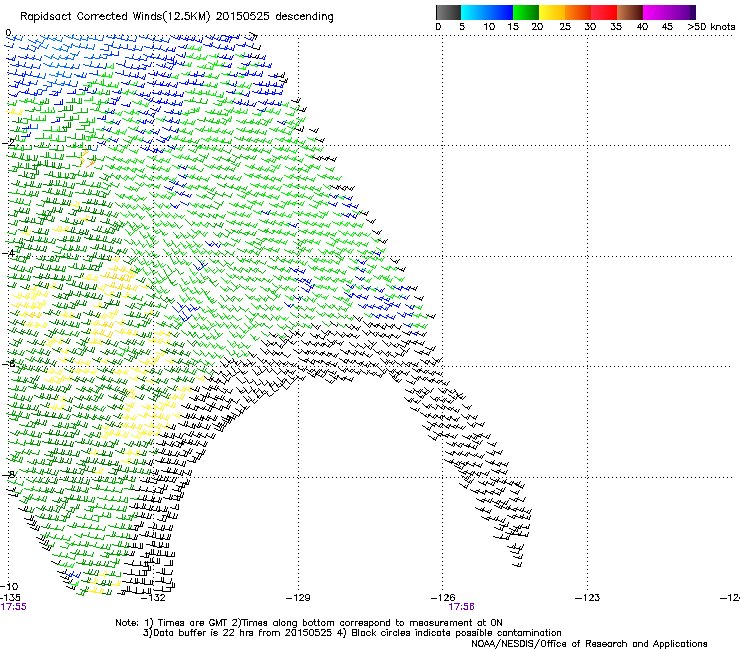The width and height of the screenshot is (740, 650).
Task: Click the note line 'Times are GMT'
Action: click(x=193, y=623)
